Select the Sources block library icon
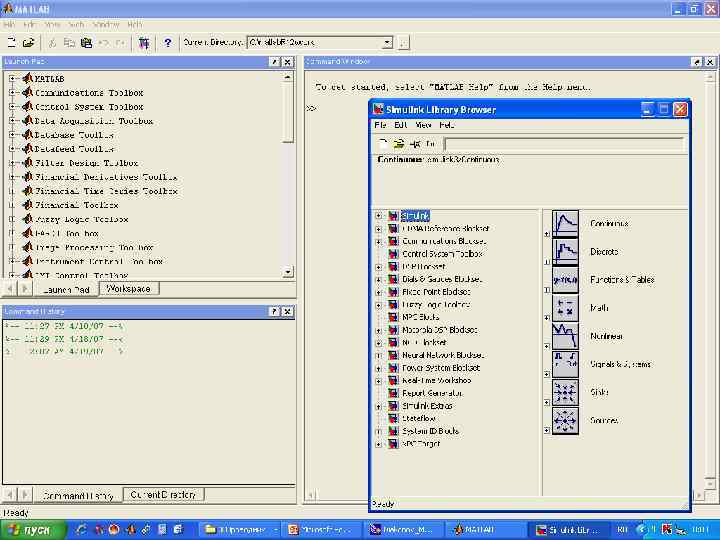The image size is (720, 540). (x=565, y=420)
